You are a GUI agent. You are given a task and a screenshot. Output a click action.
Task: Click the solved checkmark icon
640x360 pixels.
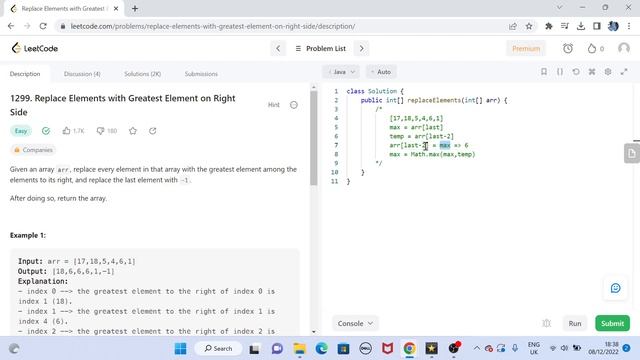pyautogui.click(x=46, y=131)
